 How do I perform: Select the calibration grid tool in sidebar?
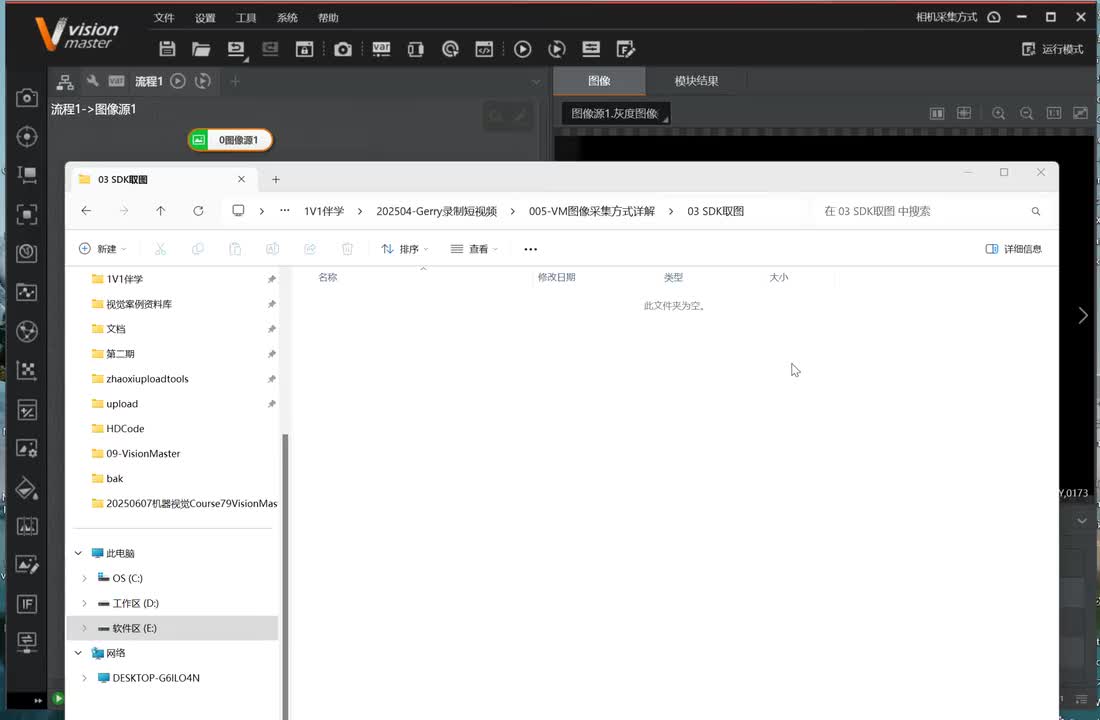tap(27, 370)
